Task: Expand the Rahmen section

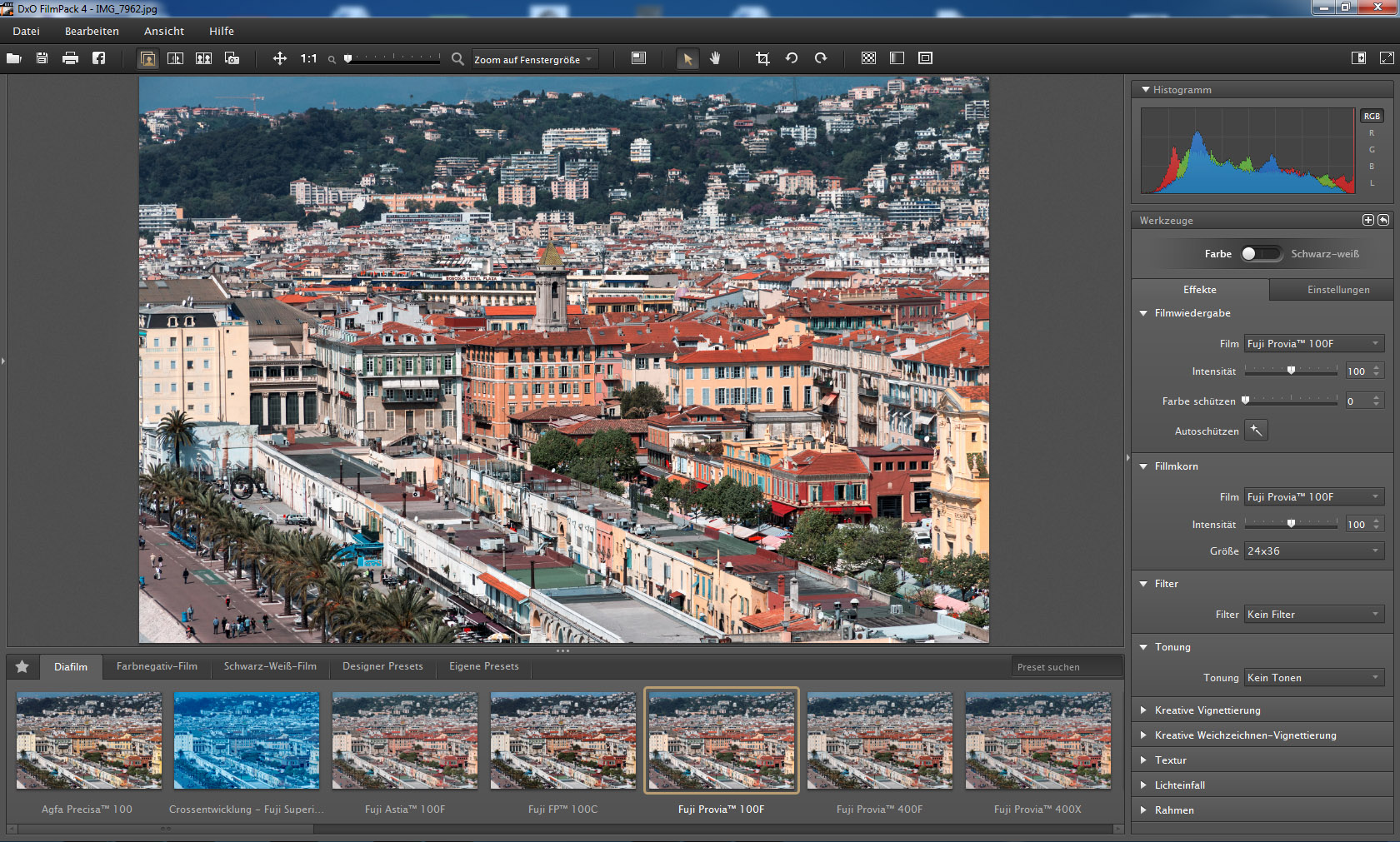Action: pyautogui.click(x=1143, y=810)
